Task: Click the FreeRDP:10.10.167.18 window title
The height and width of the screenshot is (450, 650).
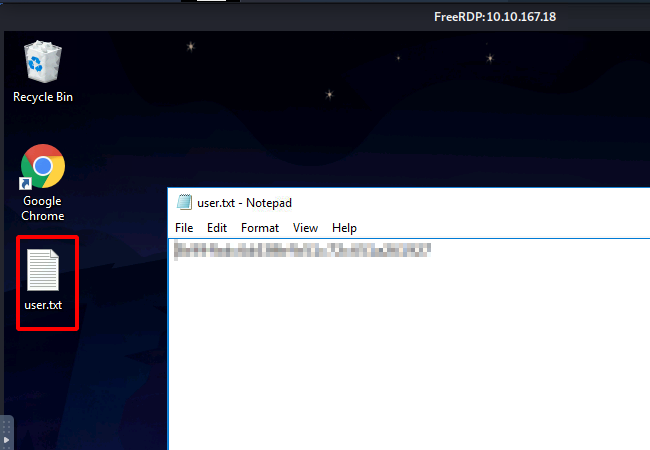Action: [x=495, y=17]
